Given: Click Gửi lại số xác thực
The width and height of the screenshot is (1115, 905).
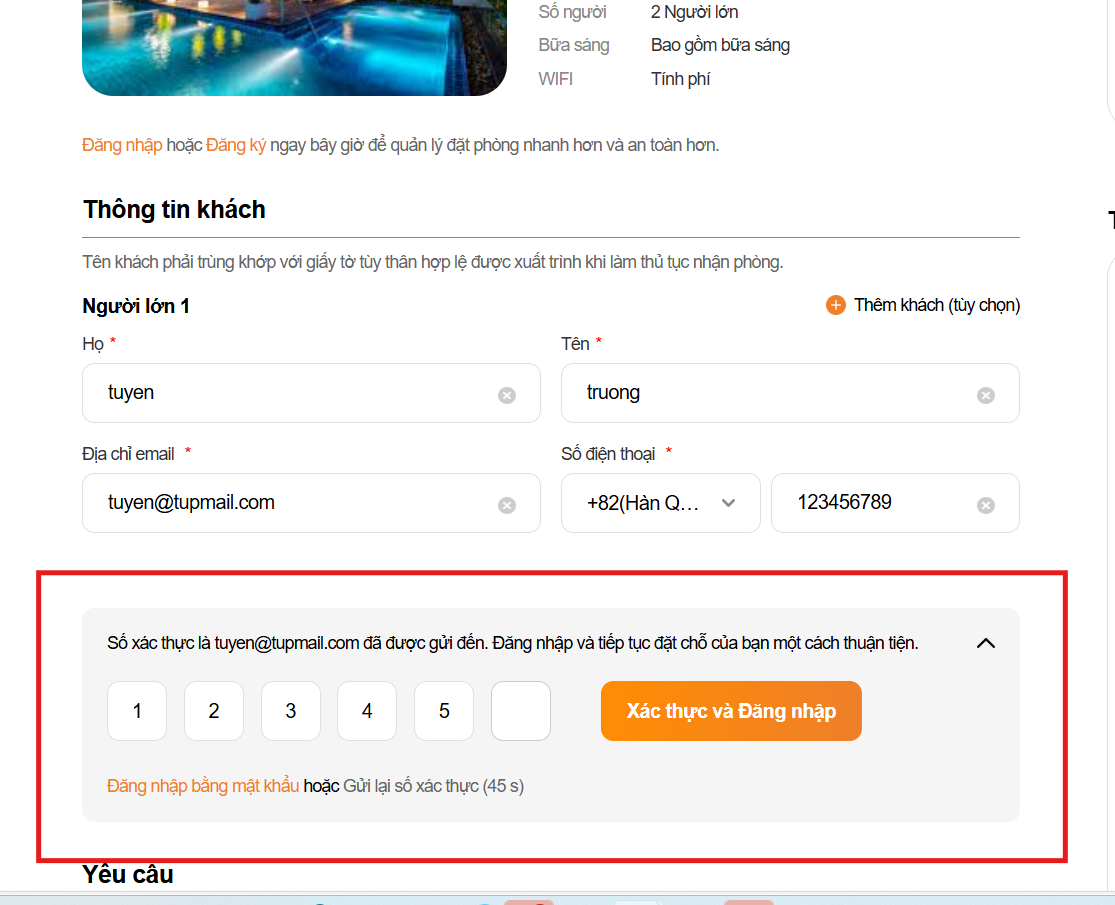Looking at the screenshot, I should [410, 786].
